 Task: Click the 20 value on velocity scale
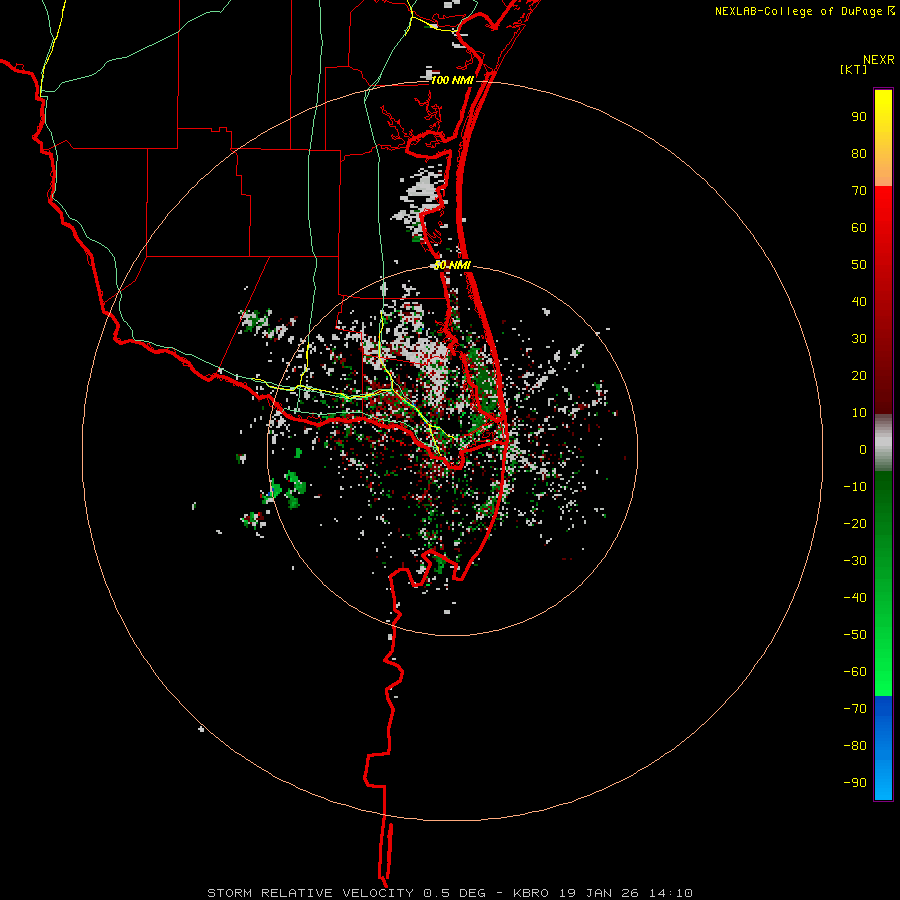[859, 376]
